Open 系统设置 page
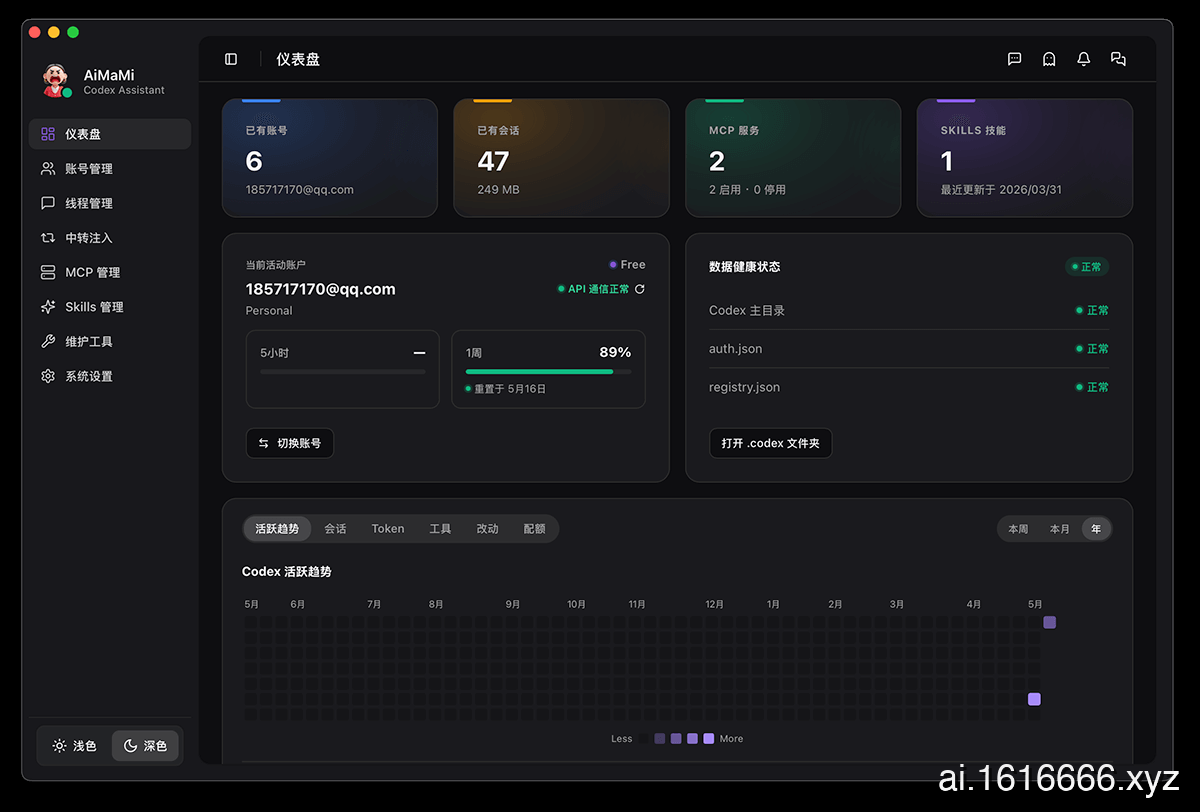Viewport: 1200px width, 812px height. 110,376
